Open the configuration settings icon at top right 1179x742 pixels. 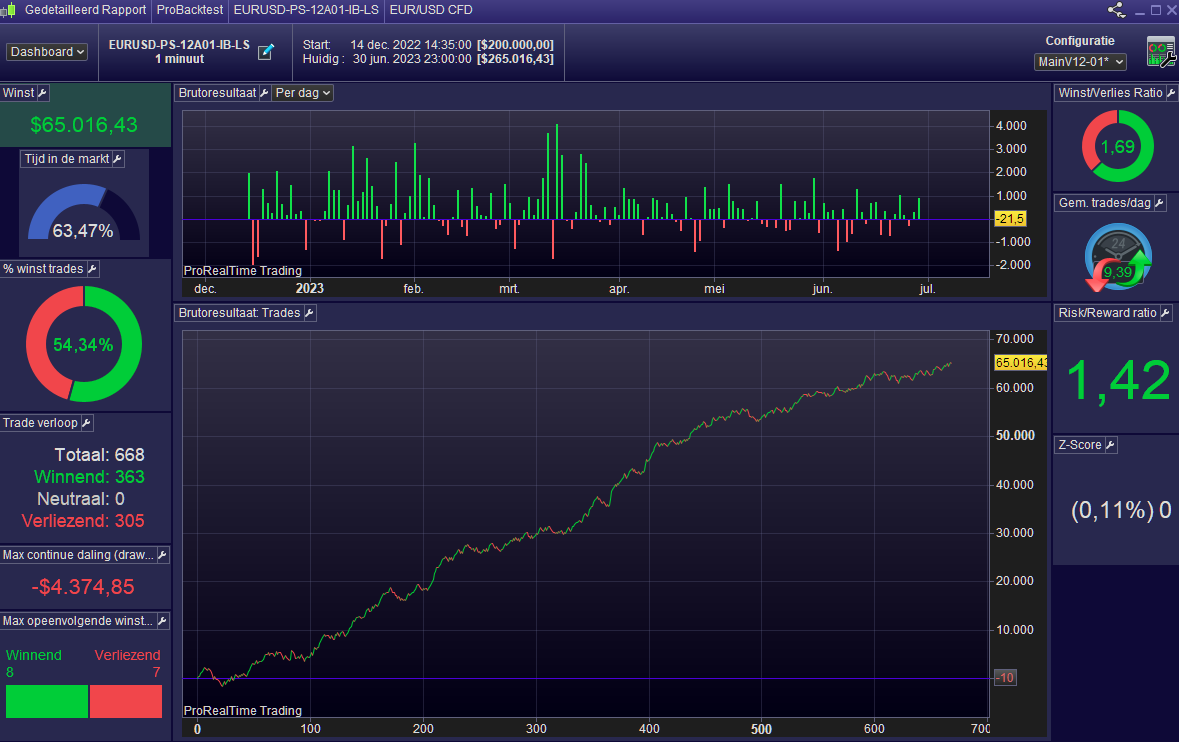(1161, 52)
